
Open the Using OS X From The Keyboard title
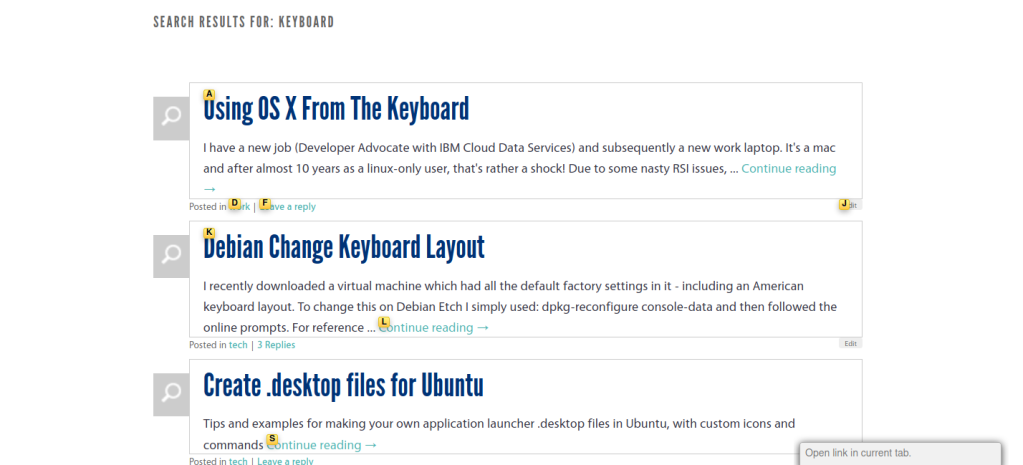tap(336, 109)
